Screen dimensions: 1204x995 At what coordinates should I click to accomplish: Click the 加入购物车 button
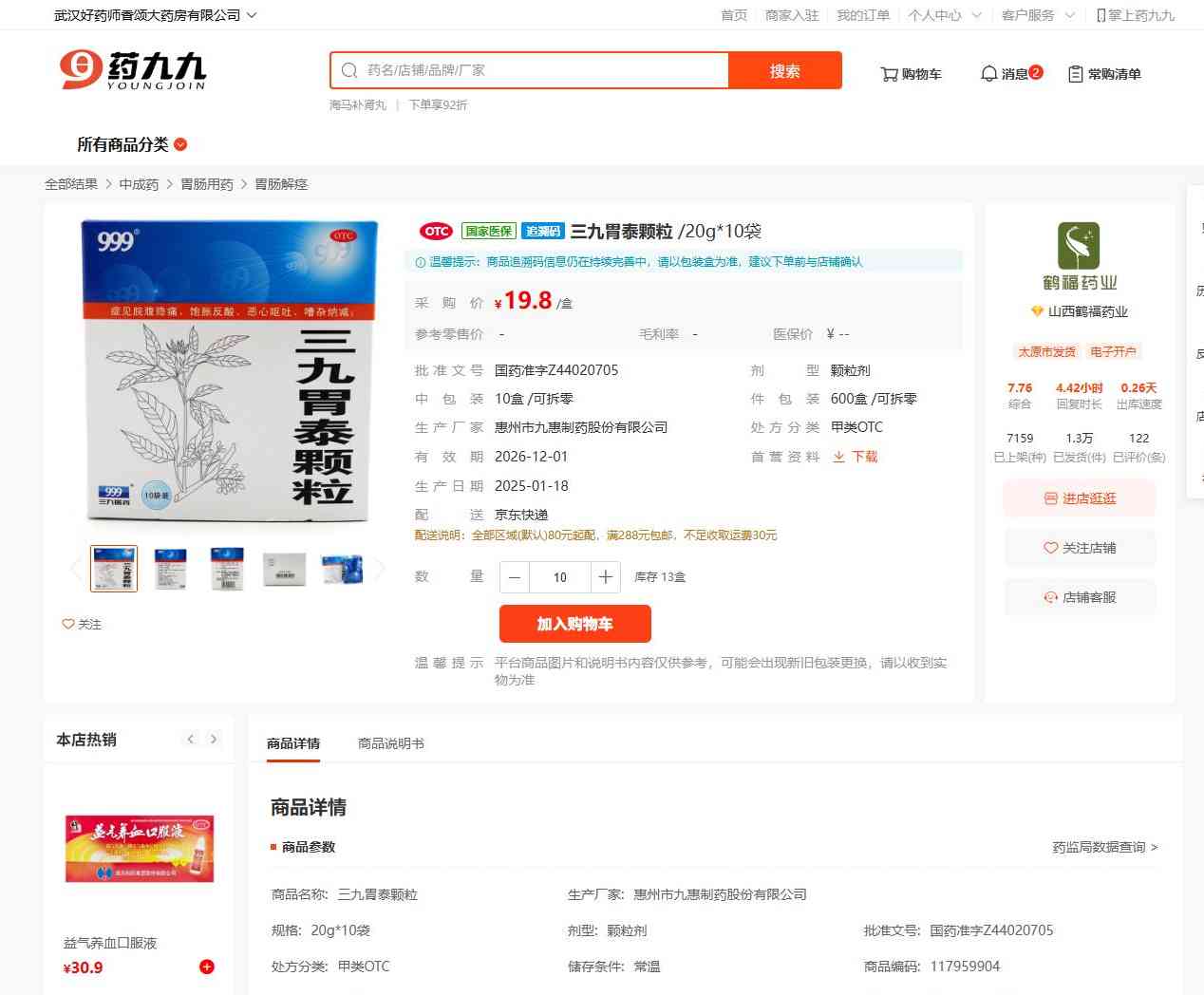574,624
